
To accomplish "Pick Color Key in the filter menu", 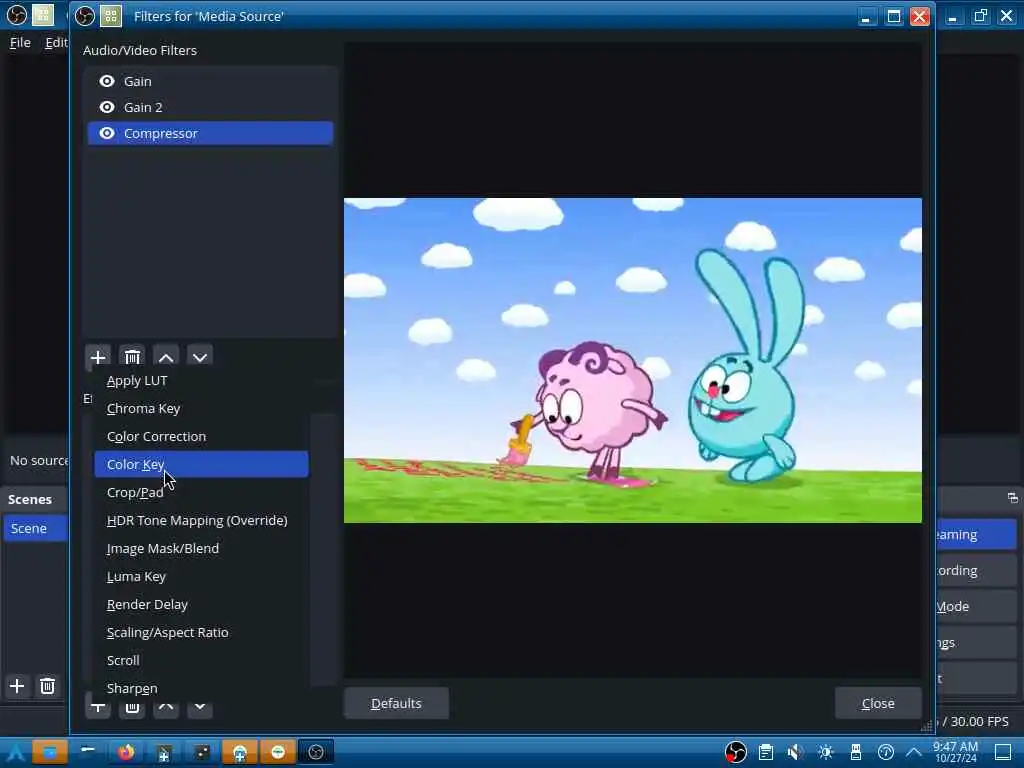I will [x=201, y=464].
